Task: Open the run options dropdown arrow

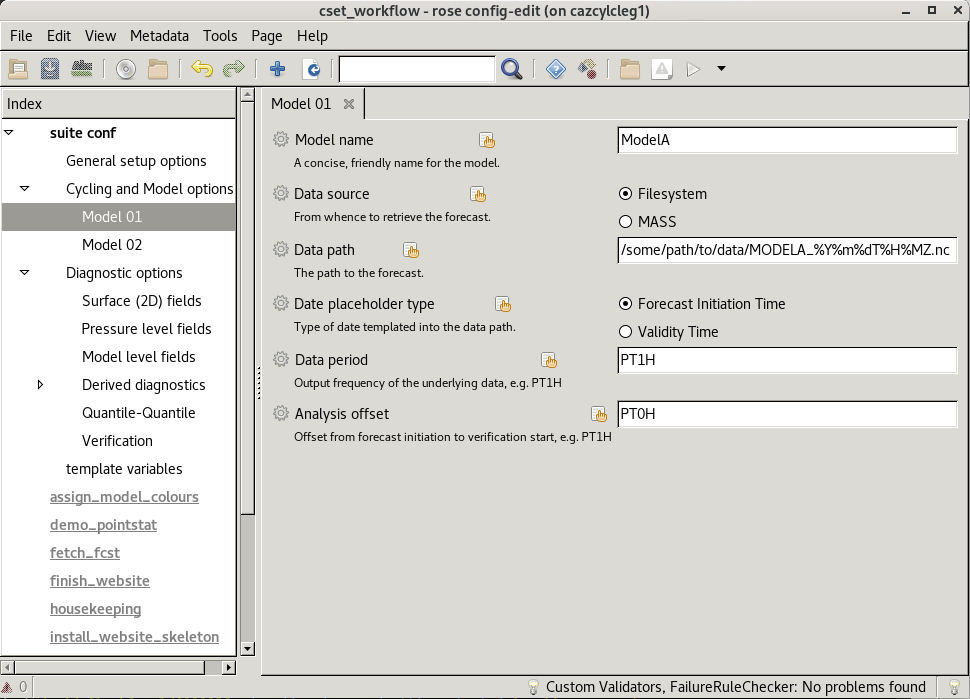Action: (721, 69)
